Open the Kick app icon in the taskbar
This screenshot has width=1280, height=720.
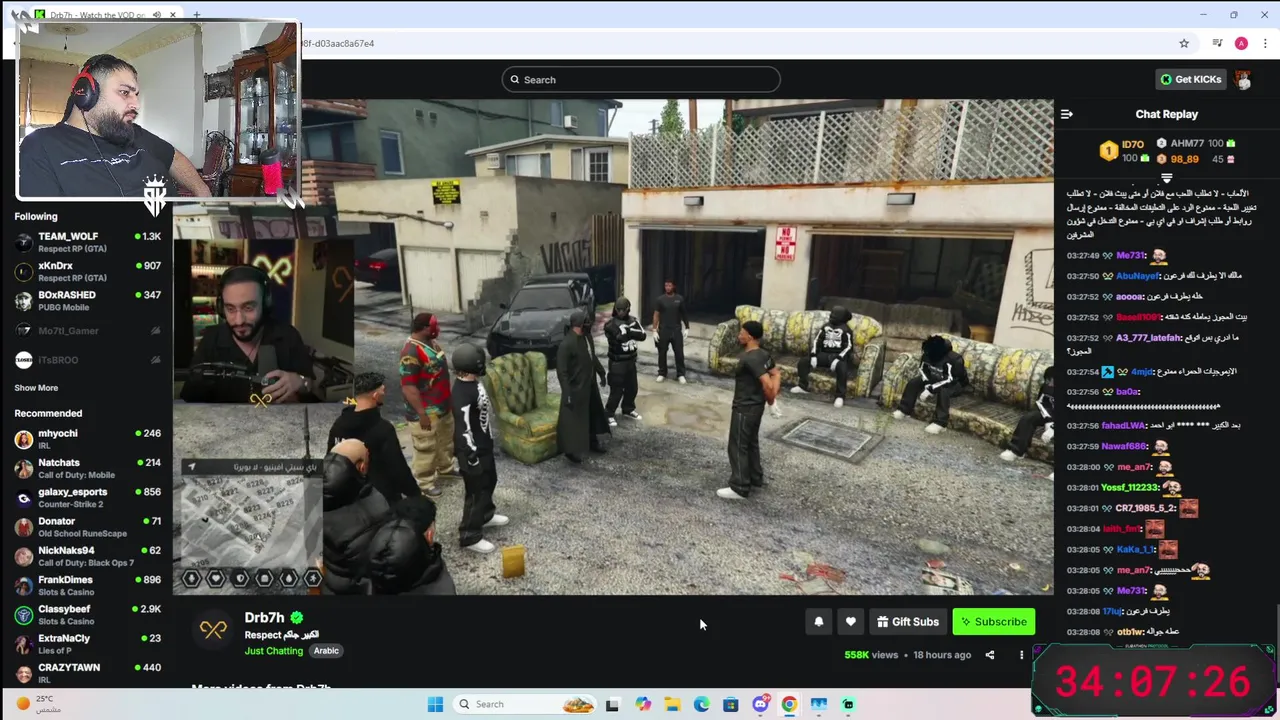[848, 704]
